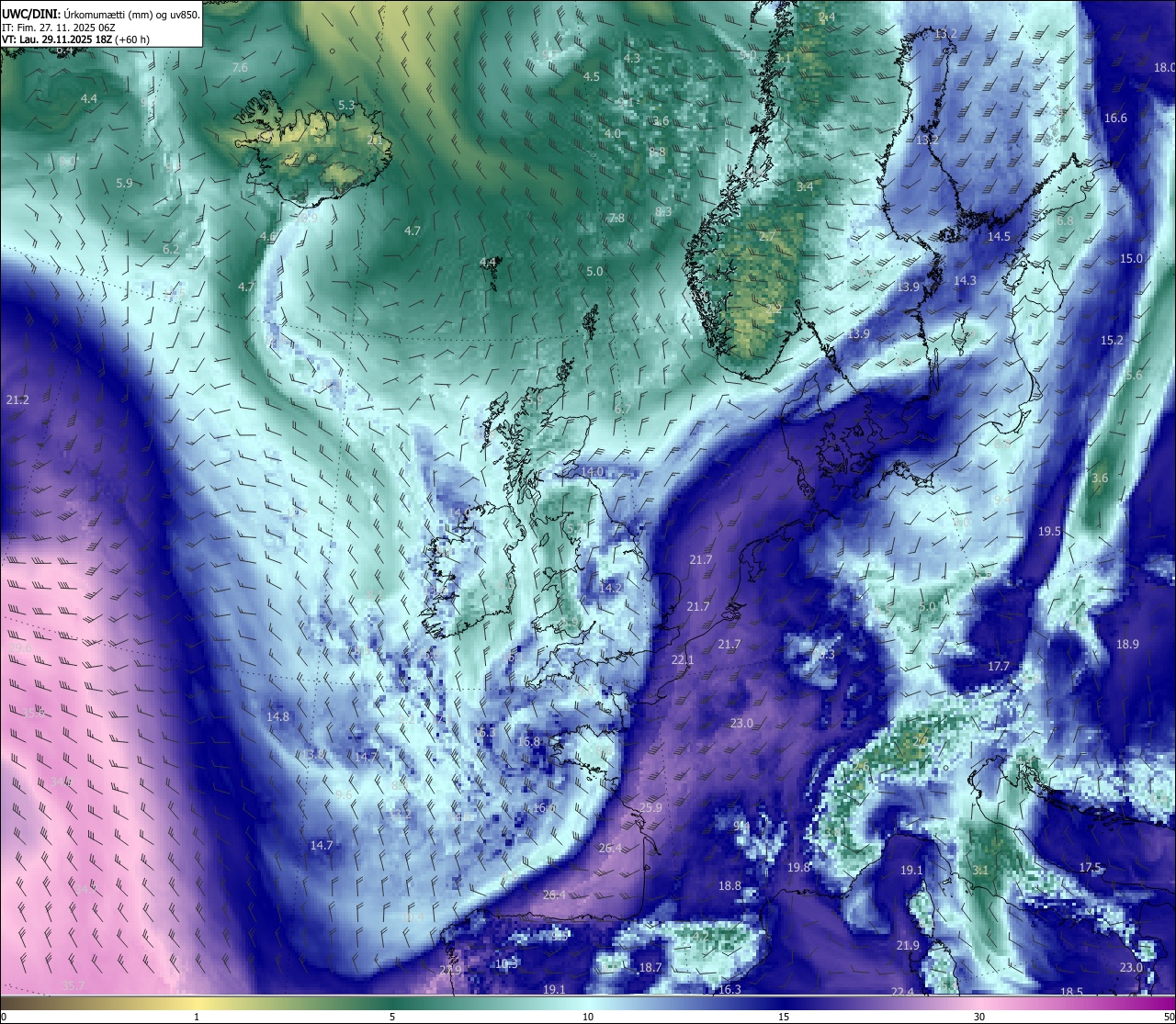The height and width of the screenshot is (1024, 1176).
Task: Click the 5.9 value on the map
Action: pos(124,183)
